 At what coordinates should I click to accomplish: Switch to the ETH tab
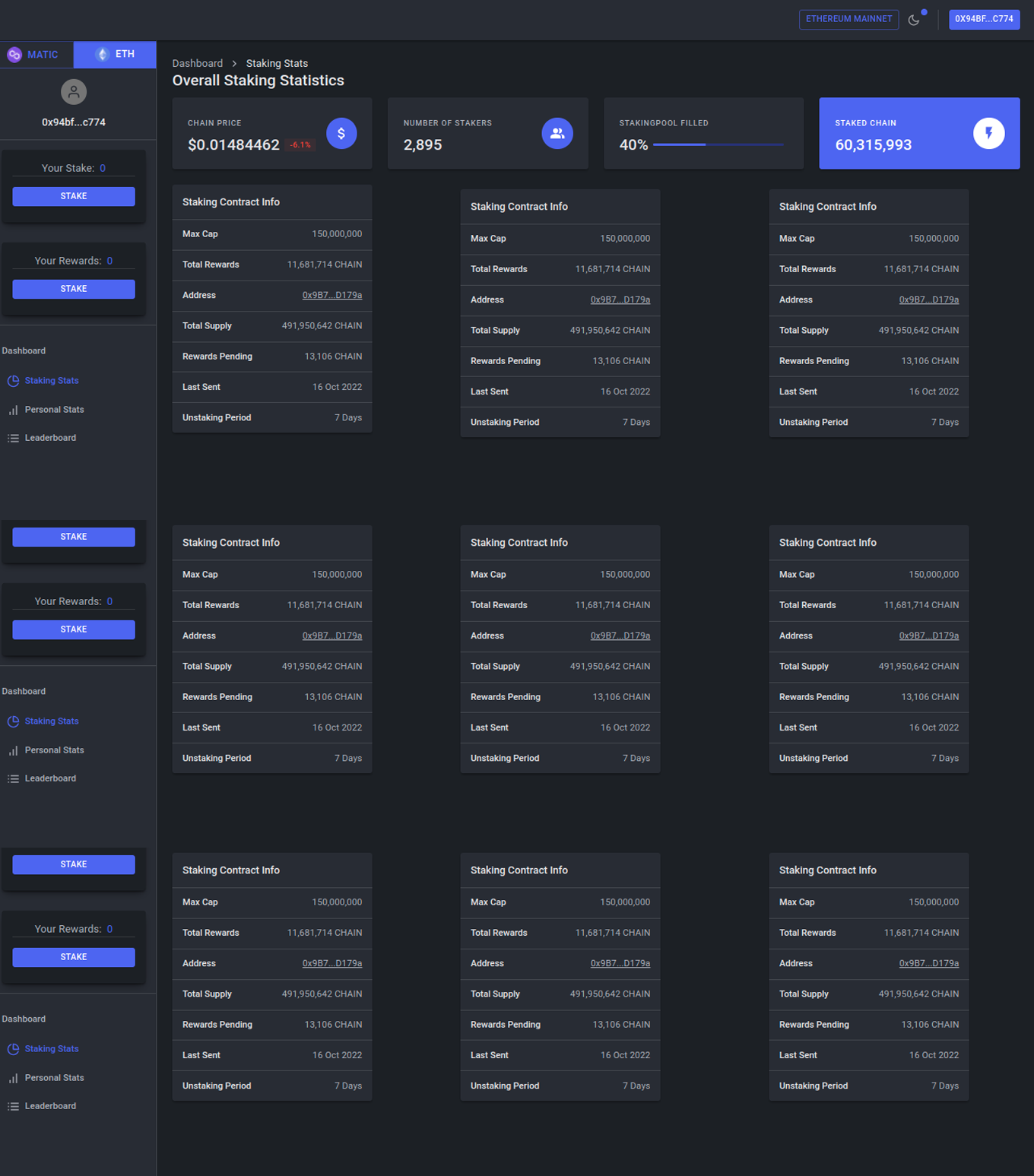click(116, 55)
